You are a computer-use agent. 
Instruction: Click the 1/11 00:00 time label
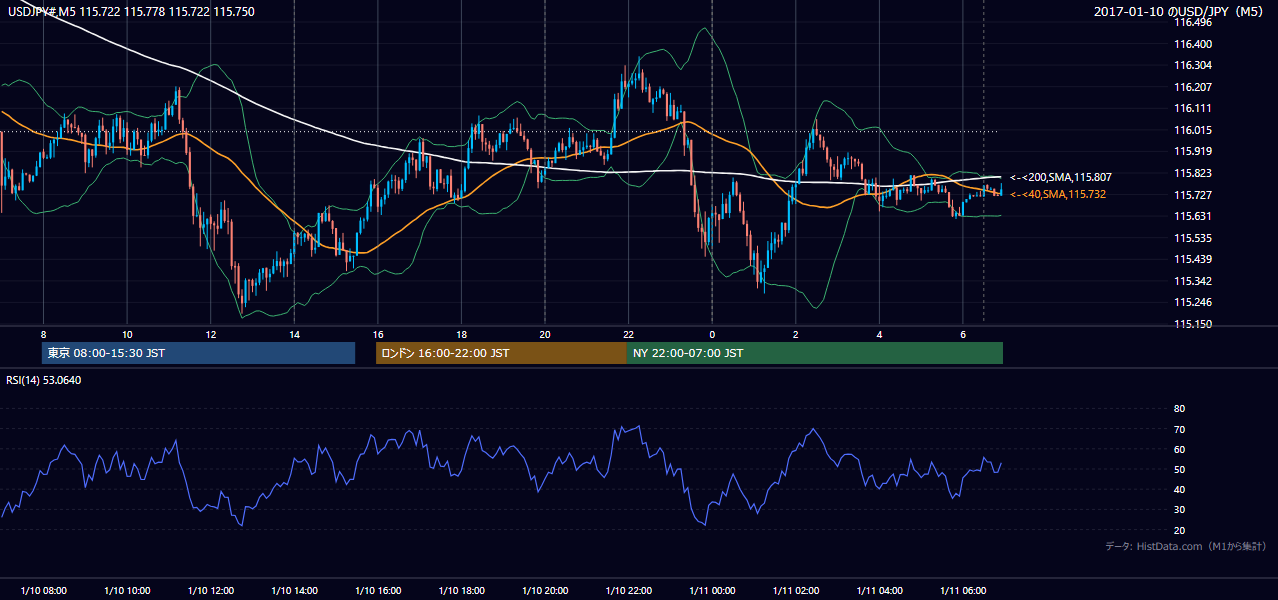pyautogui.click(x=712, y=591)
